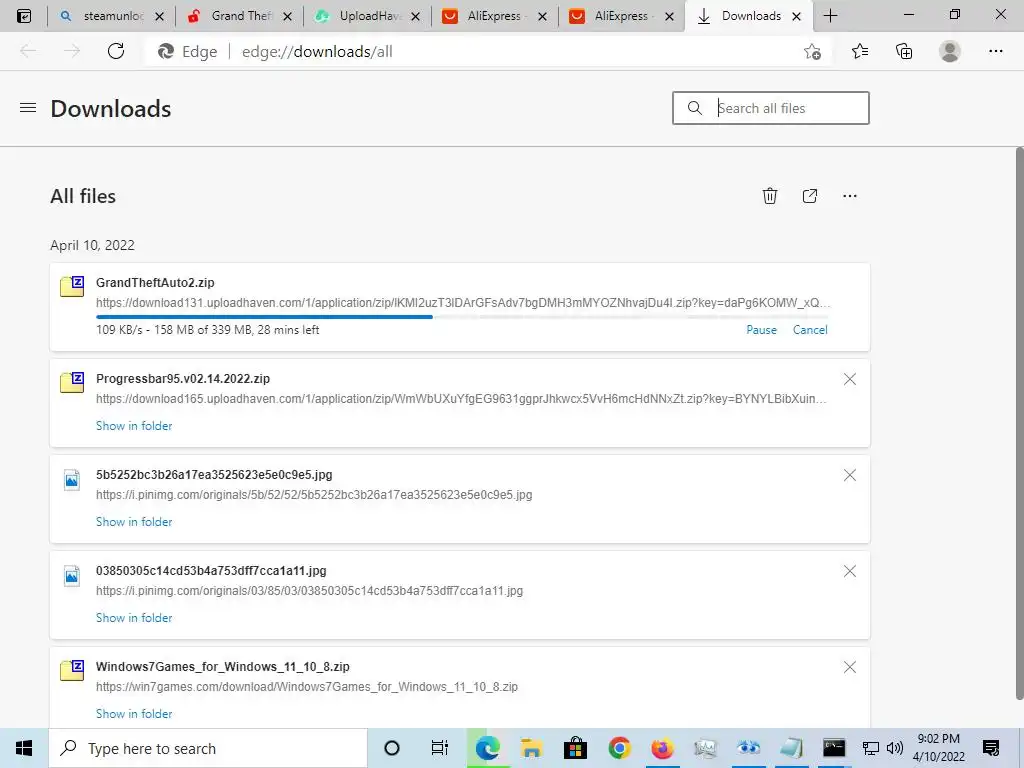The image size is (1024, 768).
Task: Show Windows7Games zip in folder
Action: [x=134, y=714]
